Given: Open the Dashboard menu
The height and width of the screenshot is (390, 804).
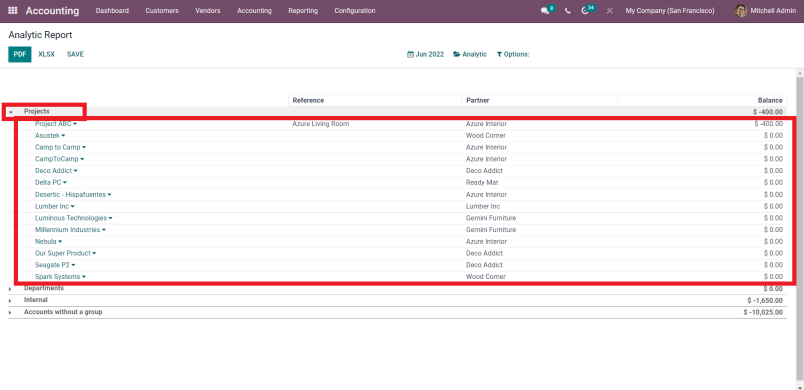Looking at the screenshot, I should point(112,11).
